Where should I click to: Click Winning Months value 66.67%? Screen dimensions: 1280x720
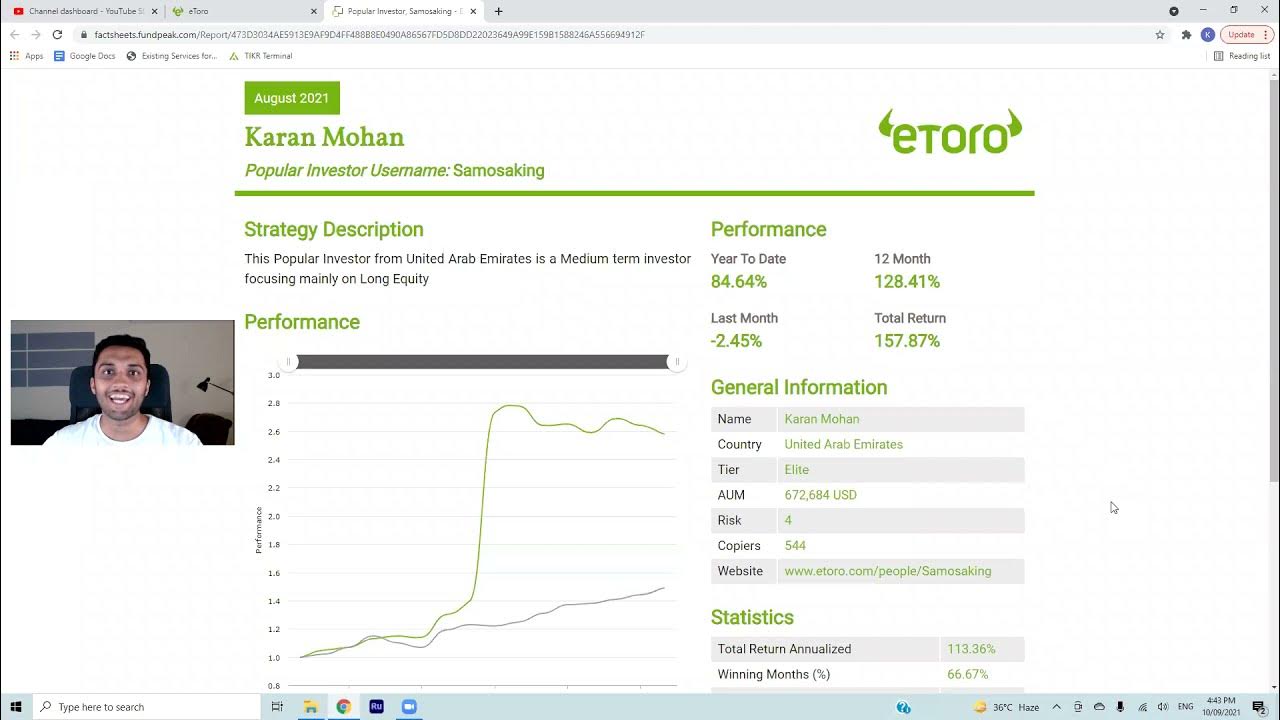(x=968, y=675)
